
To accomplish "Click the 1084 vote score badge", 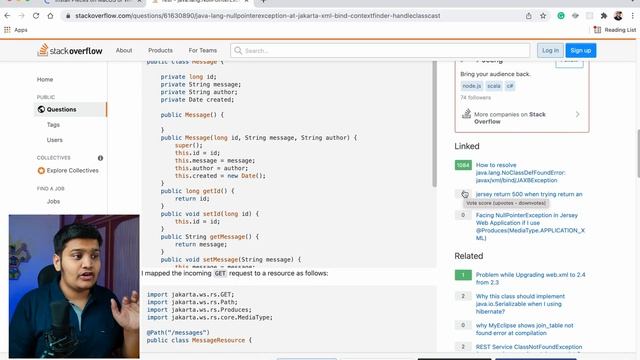I will pos(463,165).
